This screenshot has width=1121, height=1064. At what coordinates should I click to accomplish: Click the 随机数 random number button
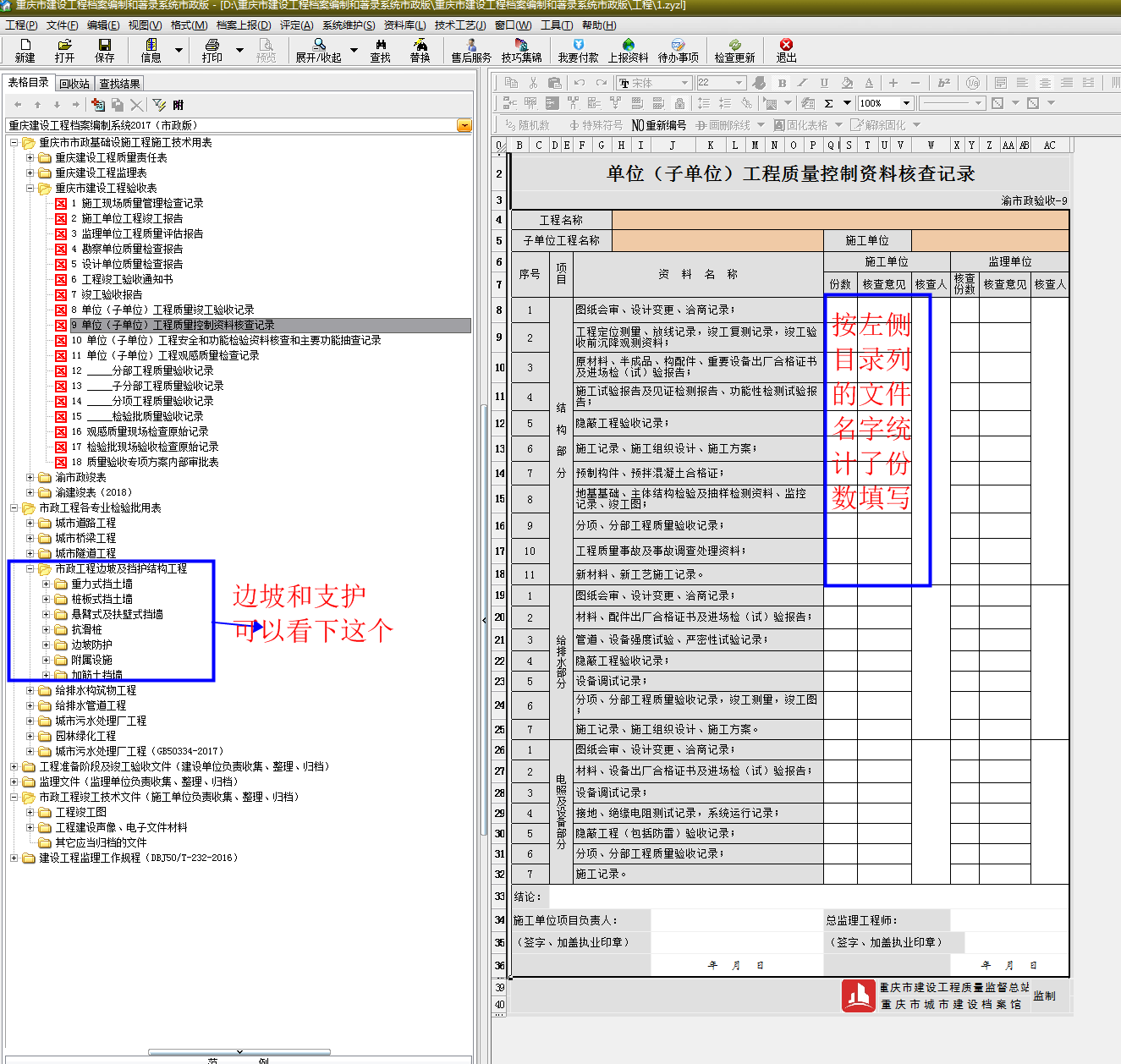(527, 125)
